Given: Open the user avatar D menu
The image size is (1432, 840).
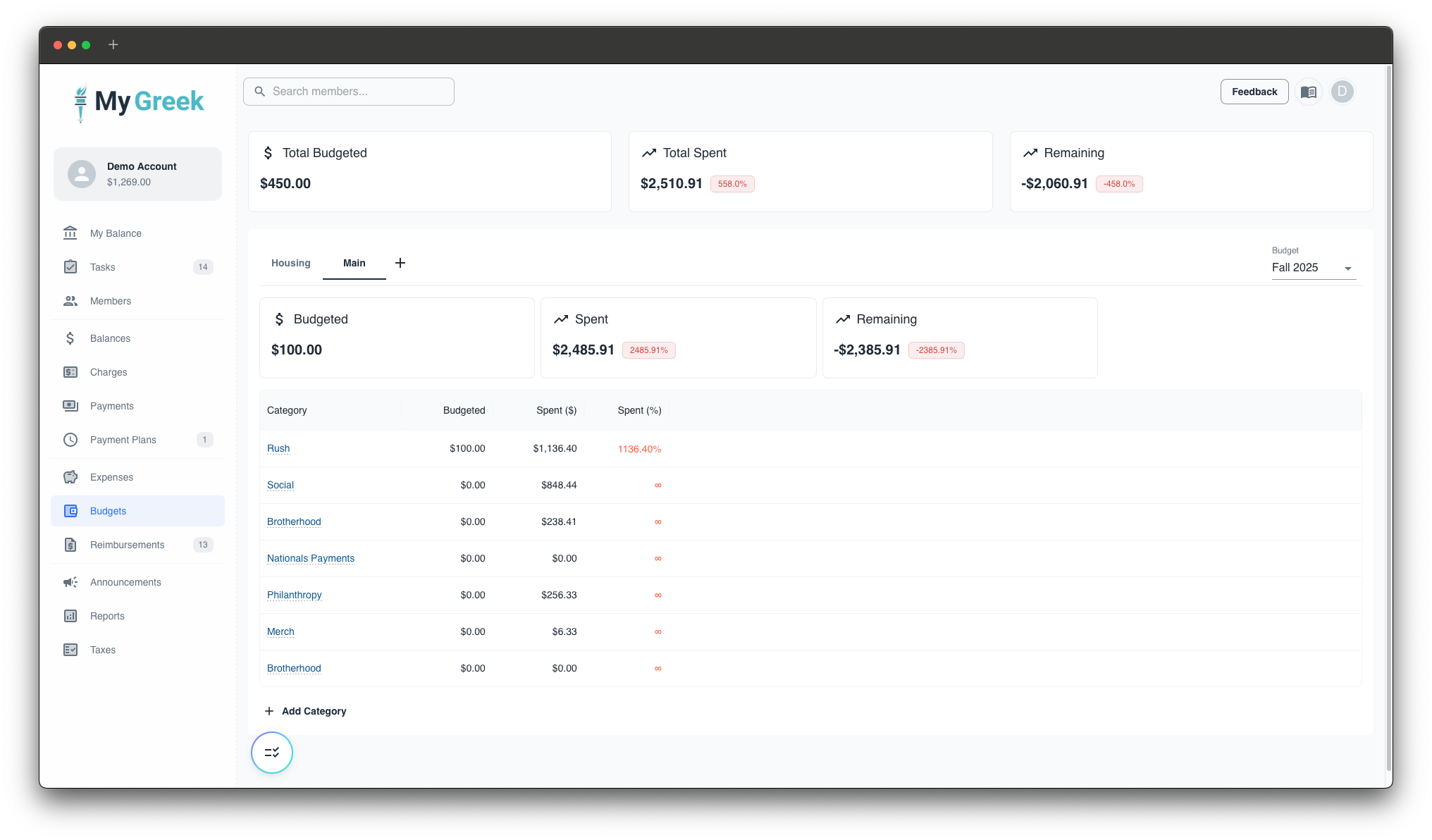Looking at the screenshot, I should 1342,92.
